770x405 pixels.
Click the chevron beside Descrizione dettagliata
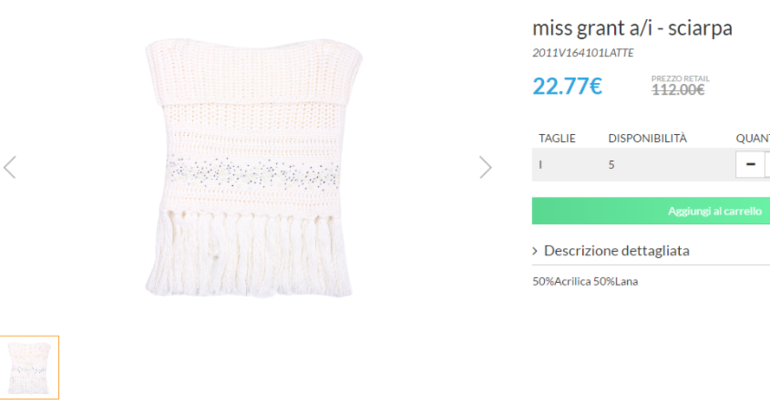click(536, 251)
